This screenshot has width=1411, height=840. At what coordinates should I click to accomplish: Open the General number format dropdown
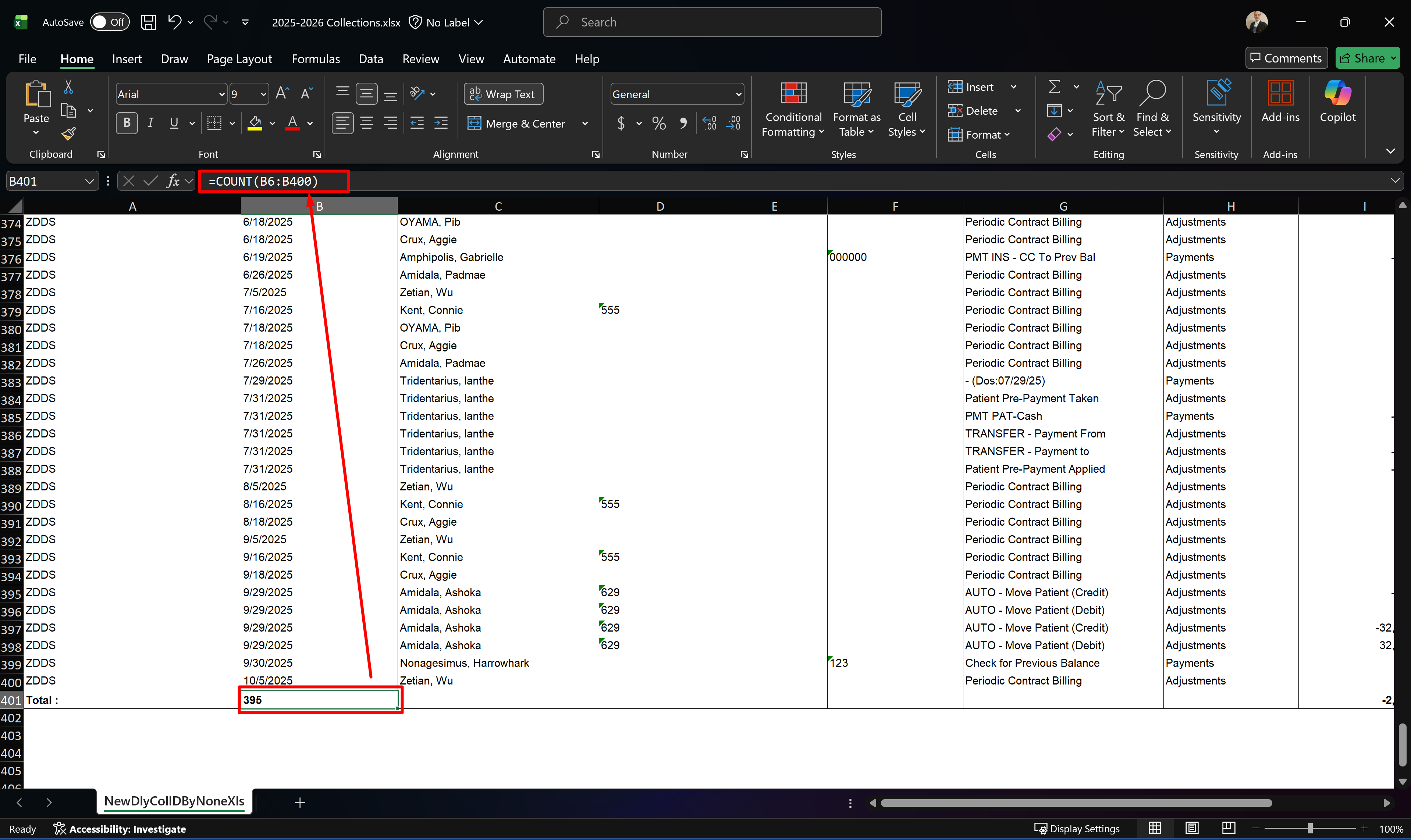click(738, 94)
